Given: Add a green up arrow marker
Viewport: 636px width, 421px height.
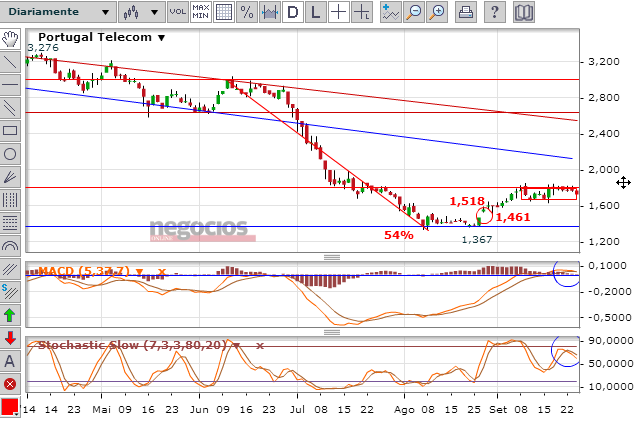Looking at the screenshot, I should click(10, 315).
